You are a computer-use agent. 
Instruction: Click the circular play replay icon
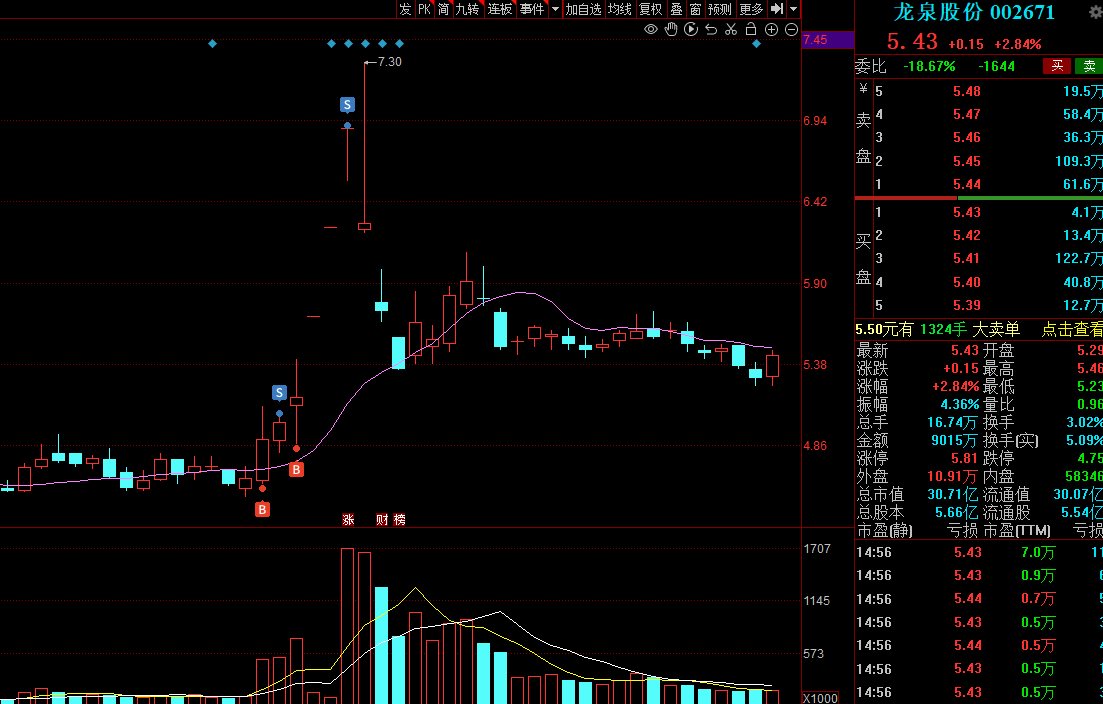pyautogui.click(x=691, y=29)
